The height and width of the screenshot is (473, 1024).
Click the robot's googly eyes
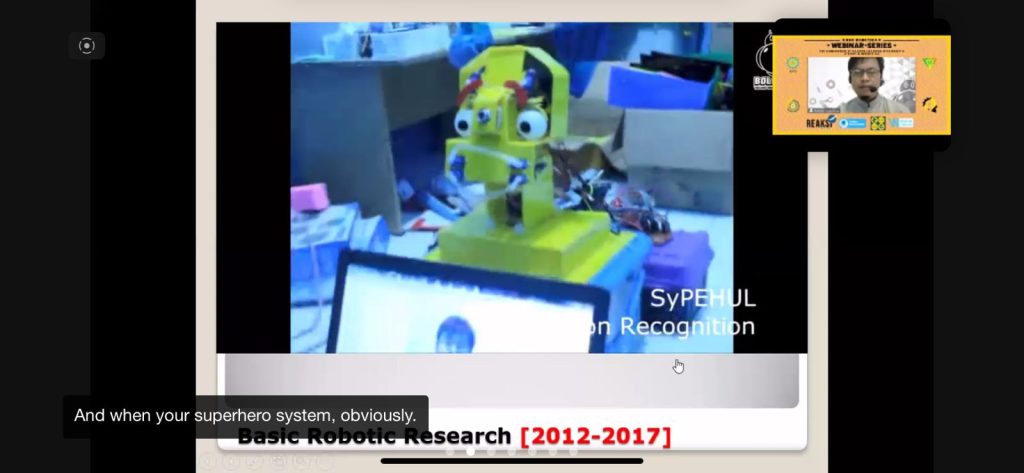click(499, 123)
